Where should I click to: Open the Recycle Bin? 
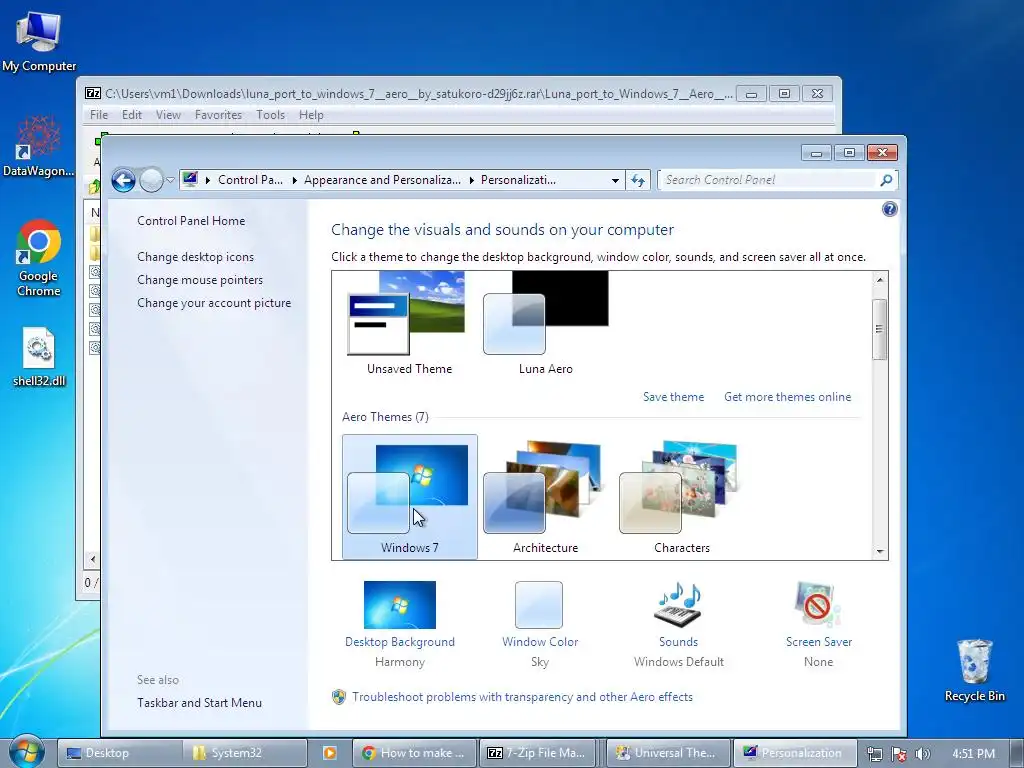click(x=974, y=670)
